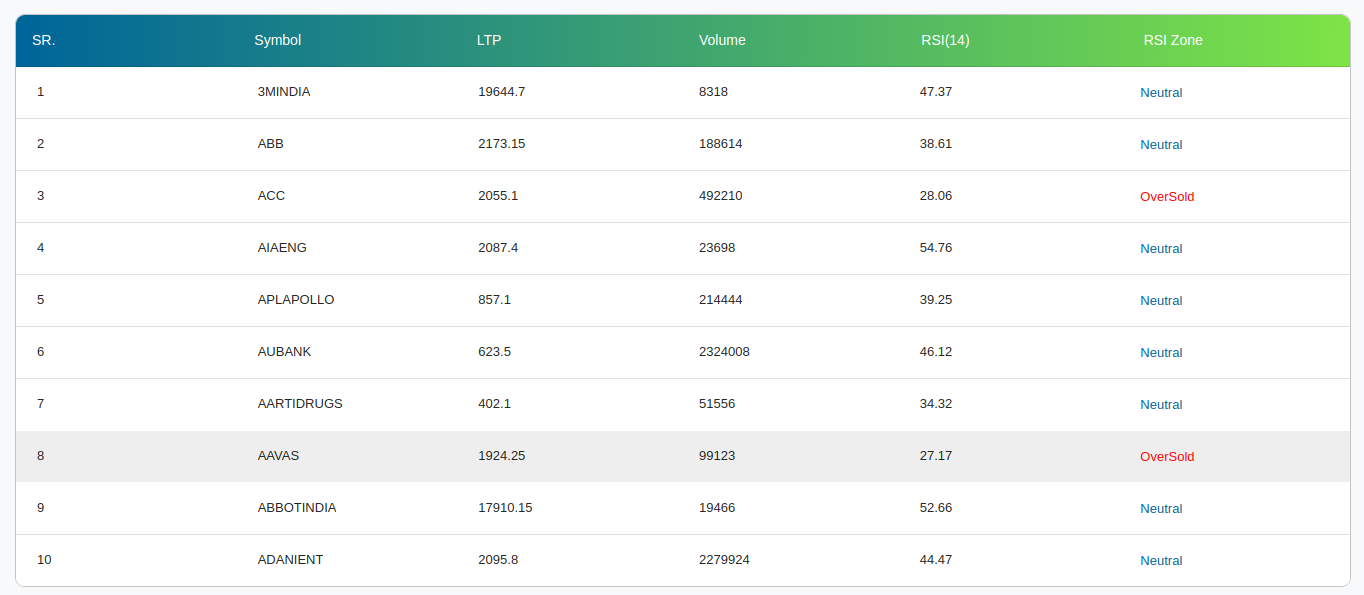Sort by the Symbol column header
This screenshot has height=595, width=1364.
pos(277,40)
